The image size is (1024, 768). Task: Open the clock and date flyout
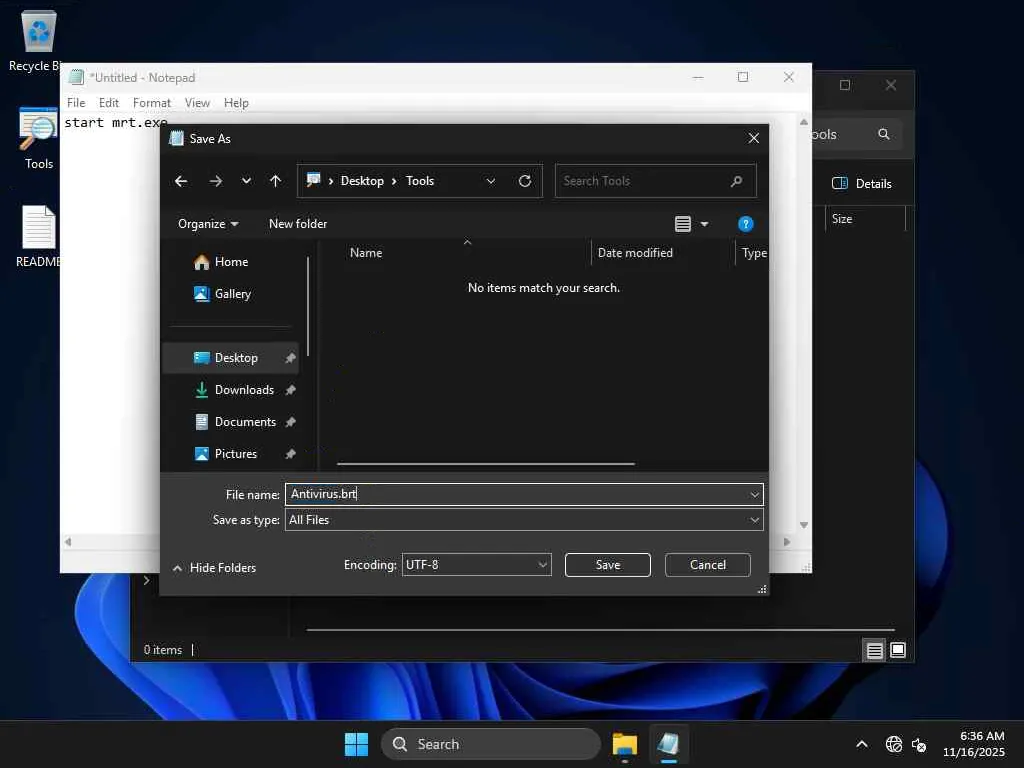pyautogui.click(x=974, y=744)
